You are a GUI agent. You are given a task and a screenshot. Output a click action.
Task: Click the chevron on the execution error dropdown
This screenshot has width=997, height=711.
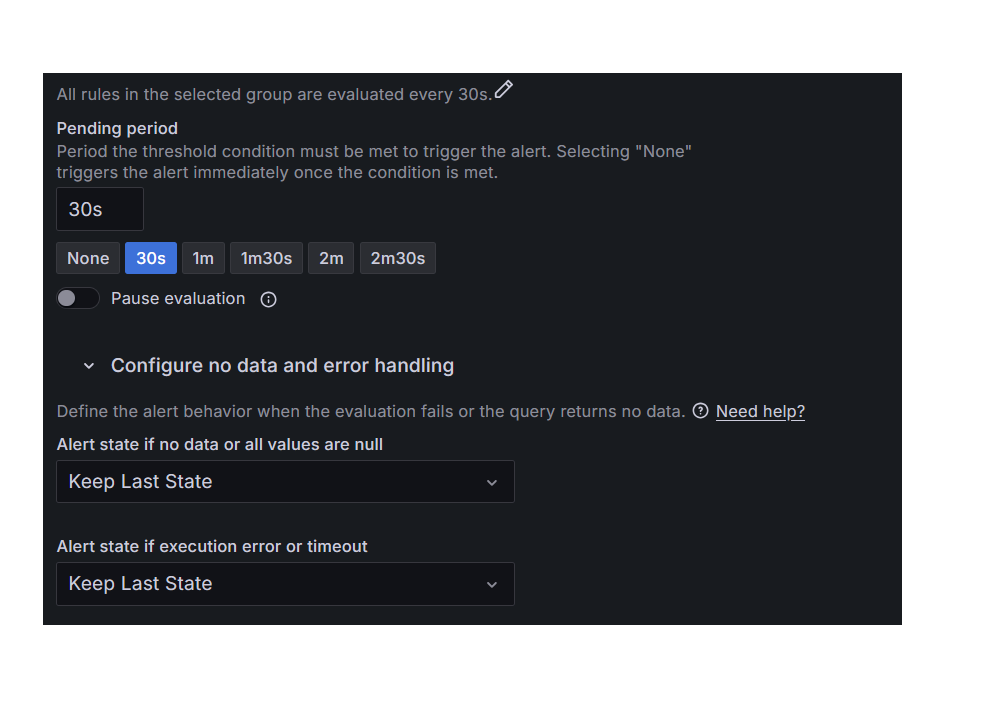[x=492, y=584]
